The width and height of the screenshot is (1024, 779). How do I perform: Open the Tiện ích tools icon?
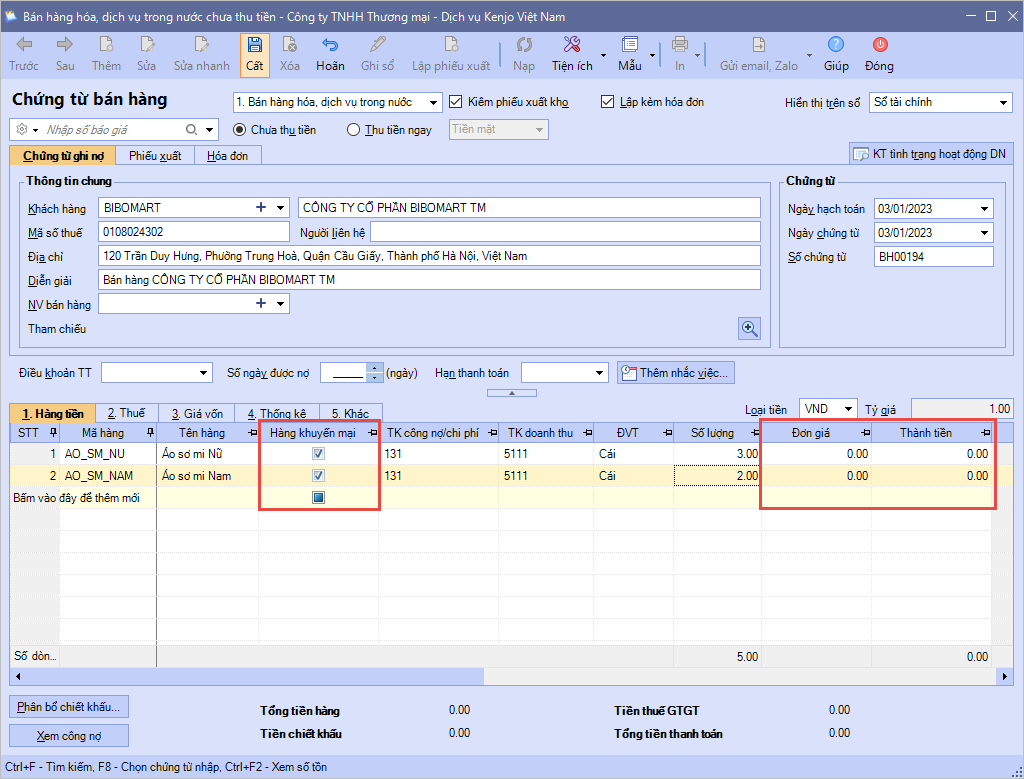click(x=572, y=54)
